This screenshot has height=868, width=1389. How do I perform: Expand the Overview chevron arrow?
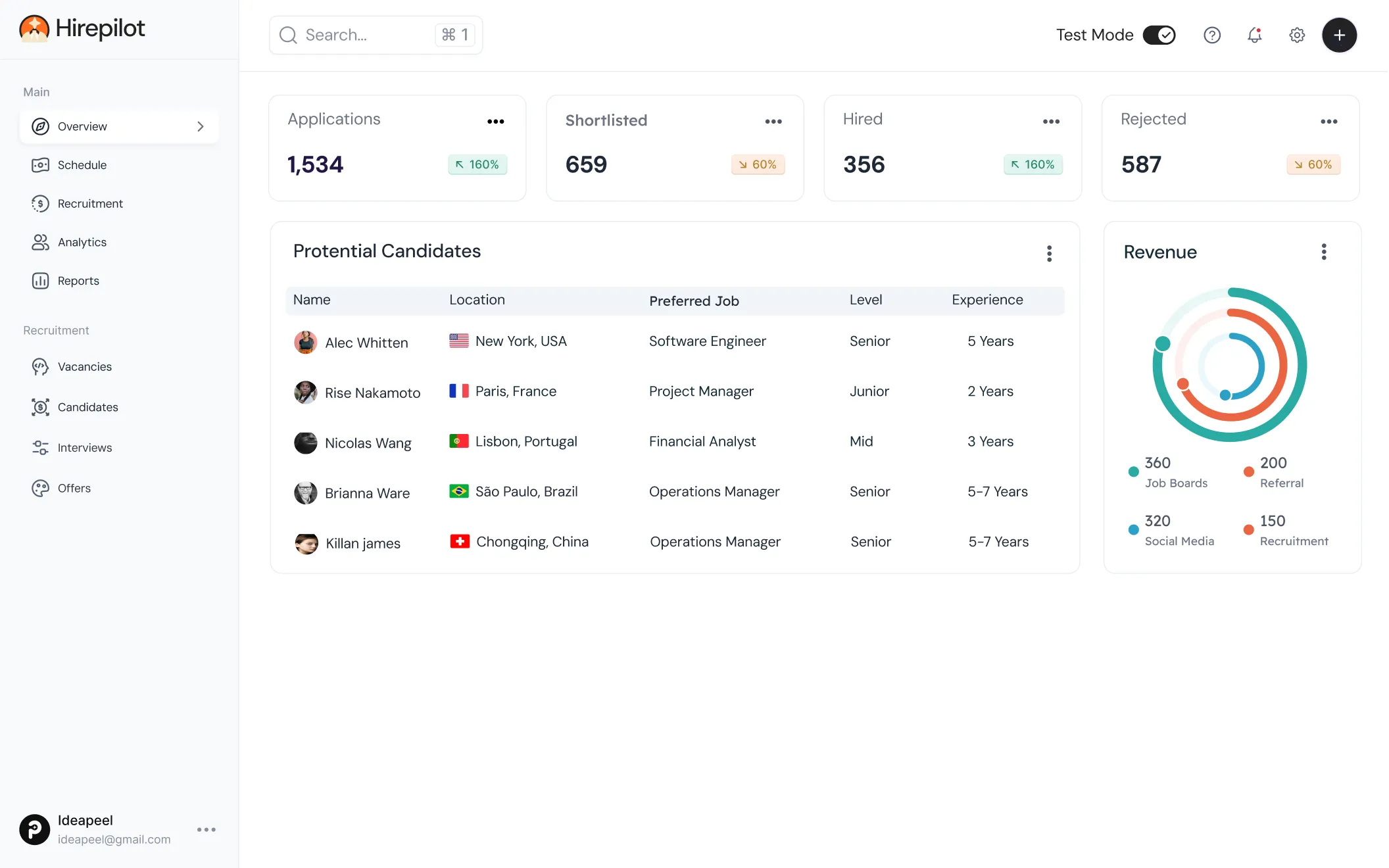click(201, 126)
